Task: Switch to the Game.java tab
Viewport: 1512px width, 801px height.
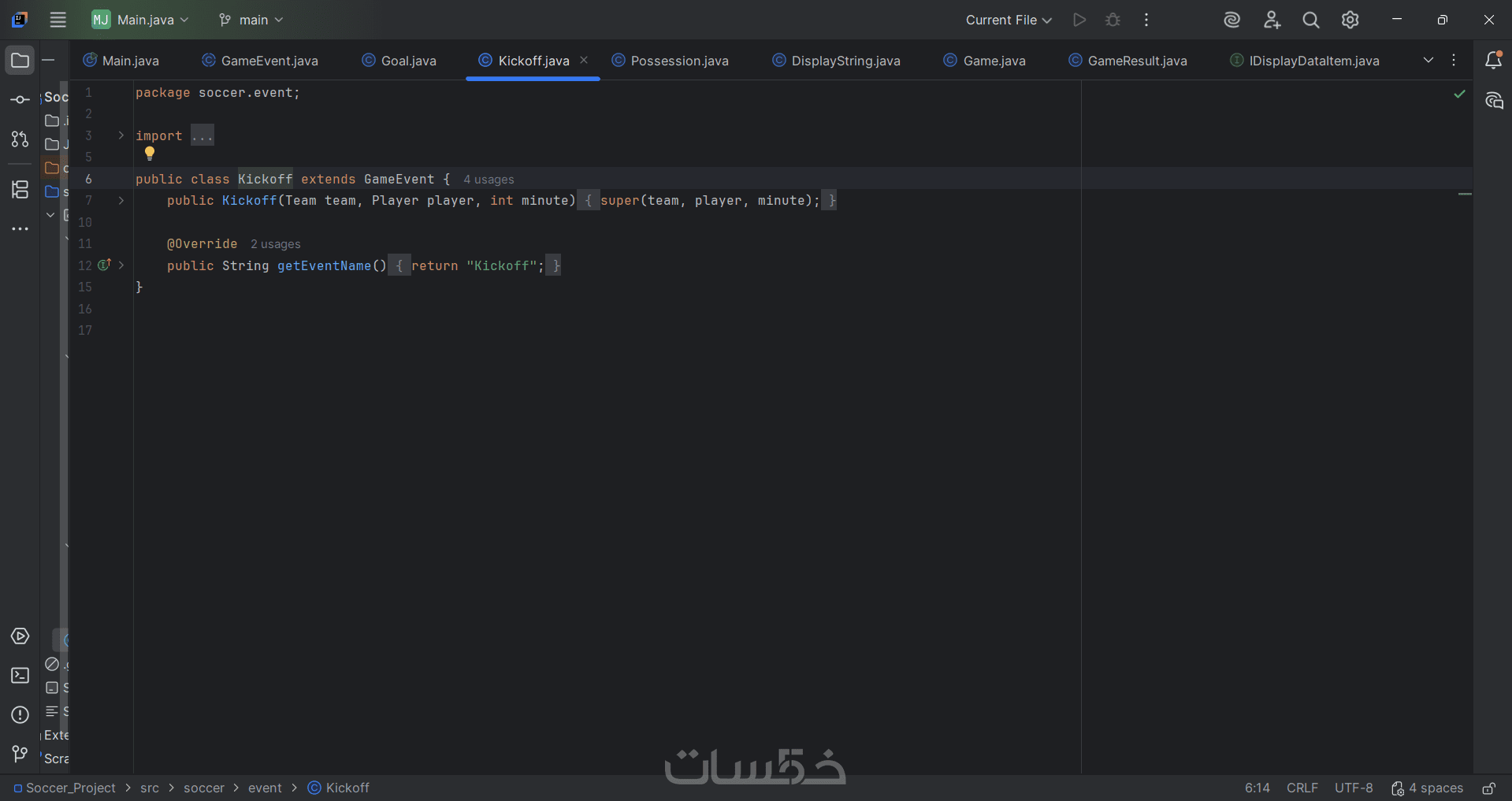Action: pos(985,61)
